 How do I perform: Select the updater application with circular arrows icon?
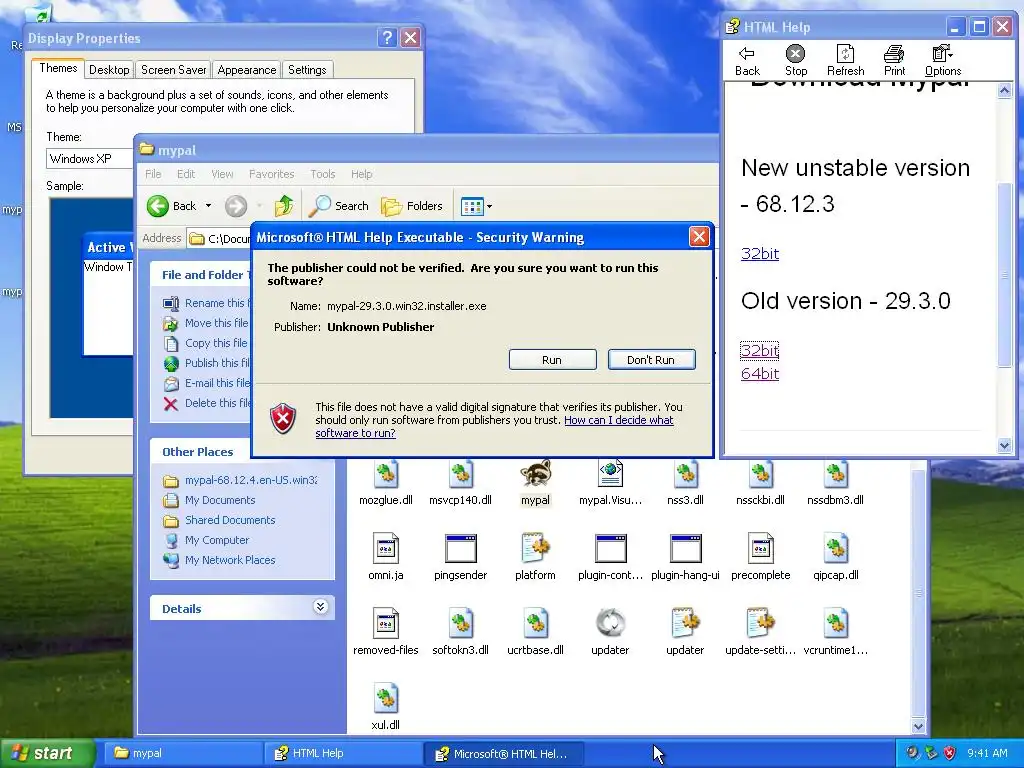click(611, 632)
